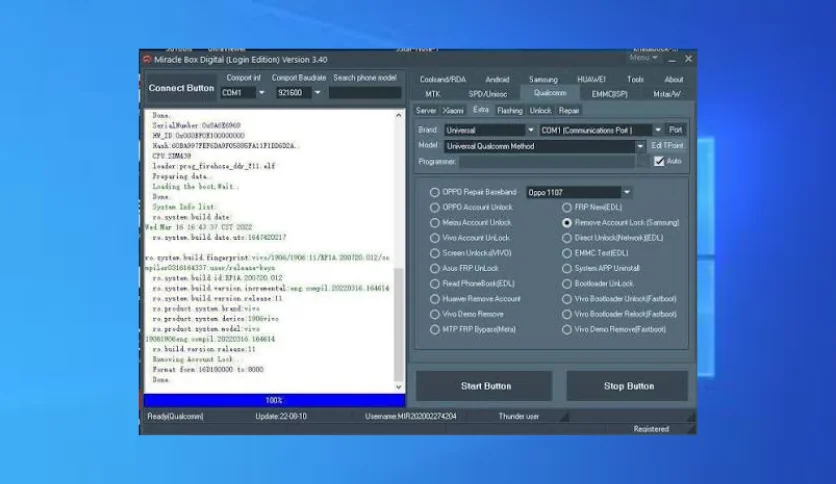Expand the Comport Baudrate 921600 dropdown
The height and width of the screenshot is (484, 836).
tap(317, 93)
